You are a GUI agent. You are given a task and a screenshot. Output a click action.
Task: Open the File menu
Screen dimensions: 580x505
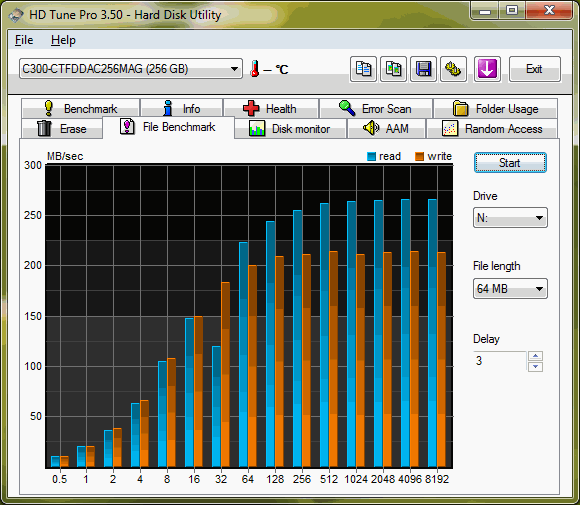coord(24,40)
